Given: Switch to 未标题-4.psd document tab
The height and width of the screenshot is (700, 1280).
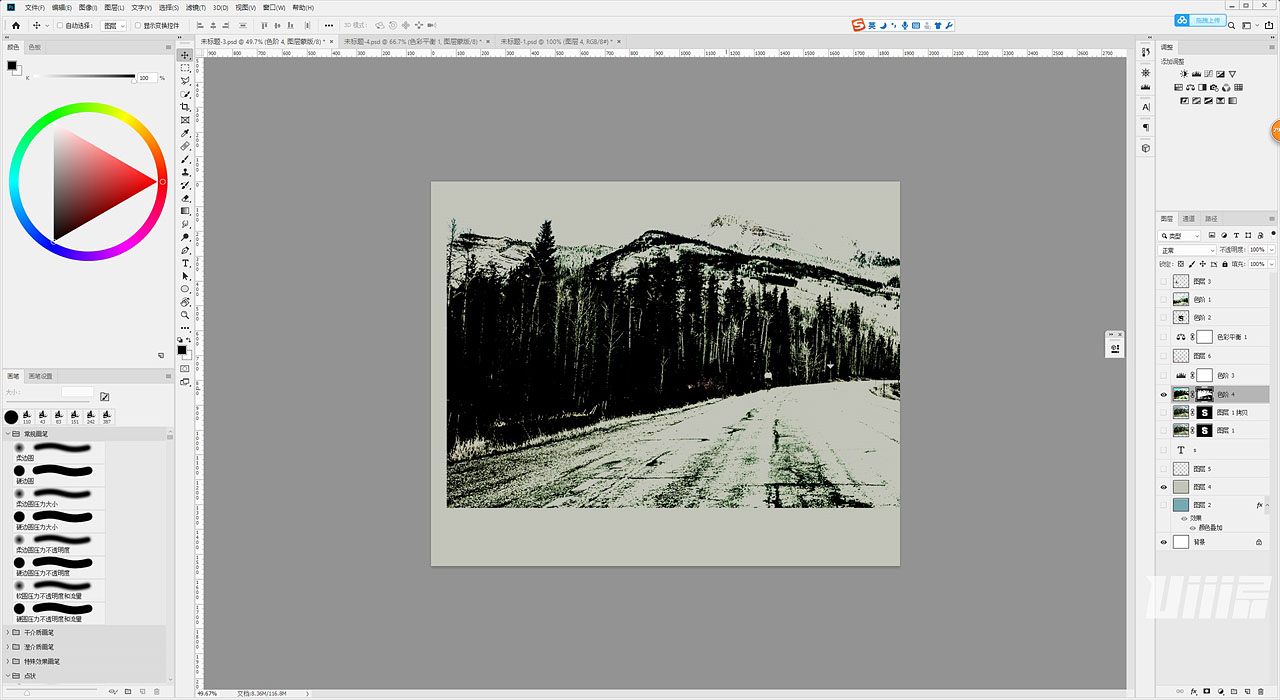Looking at the screenshot, I should pyautogui.click(x=411, y=42).
